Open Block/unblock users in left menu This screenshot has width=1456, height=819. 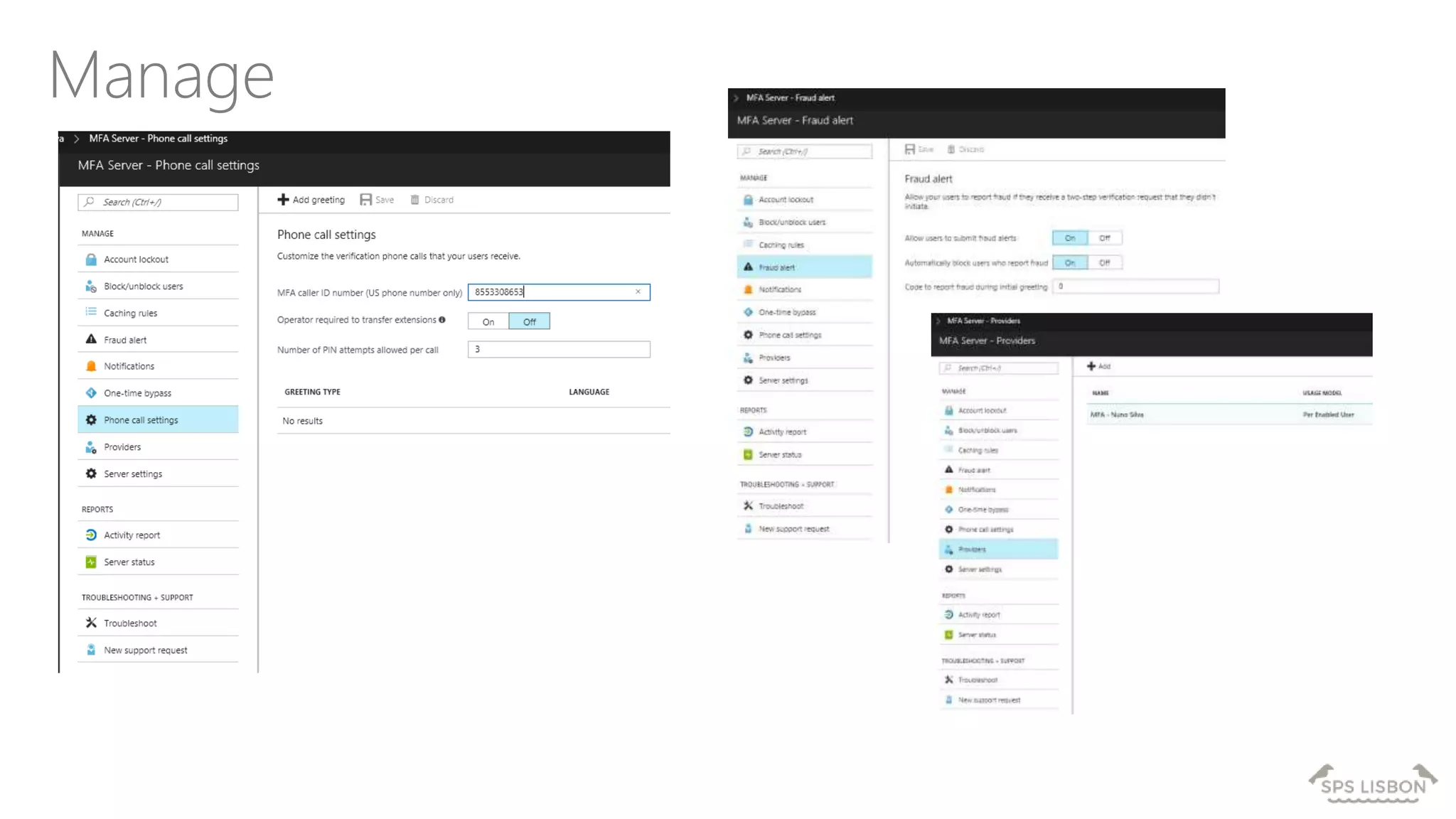[143, 286]
